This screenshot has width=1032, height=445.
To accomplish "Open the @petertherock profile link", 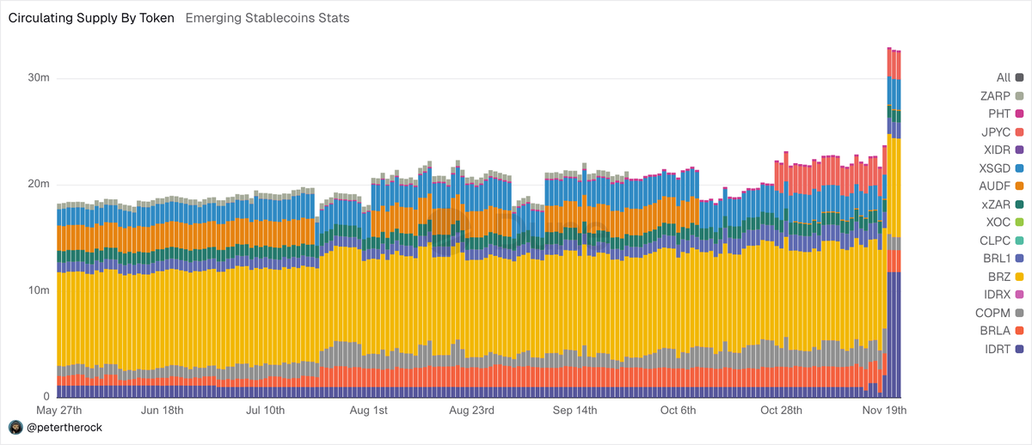I will coord(65,427).
